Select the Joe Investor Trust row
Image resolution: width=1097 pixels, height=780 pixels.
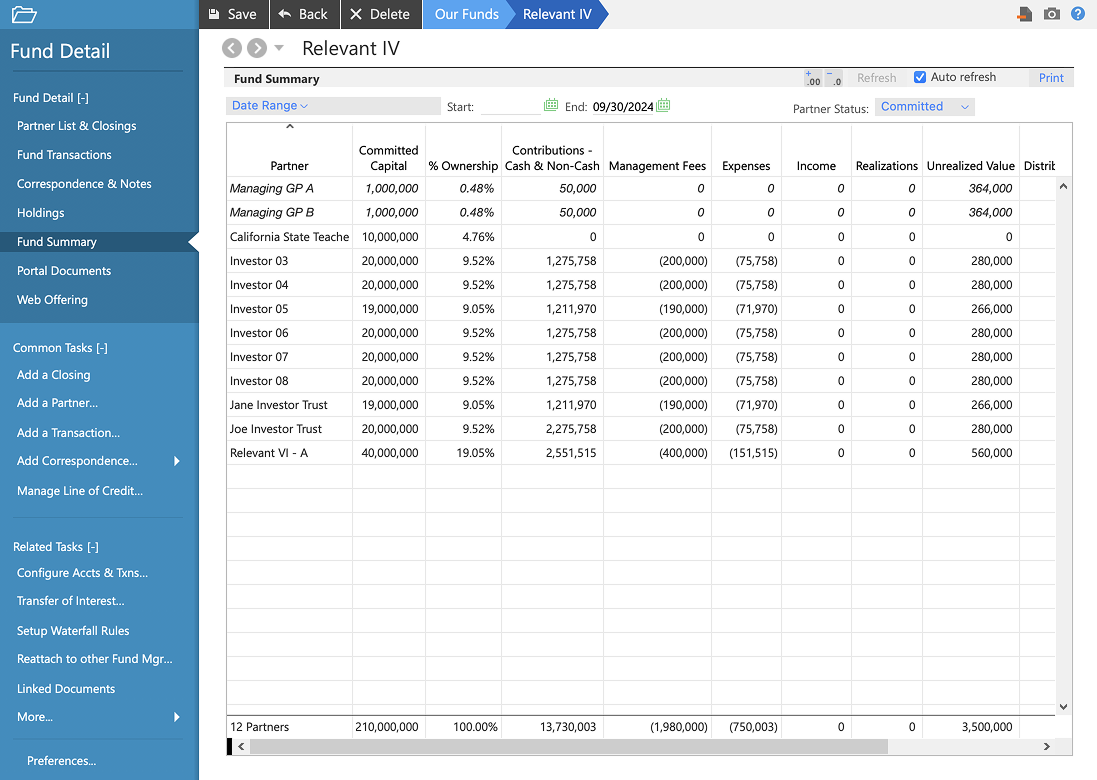pyautogui.click(x=641, y=429)
